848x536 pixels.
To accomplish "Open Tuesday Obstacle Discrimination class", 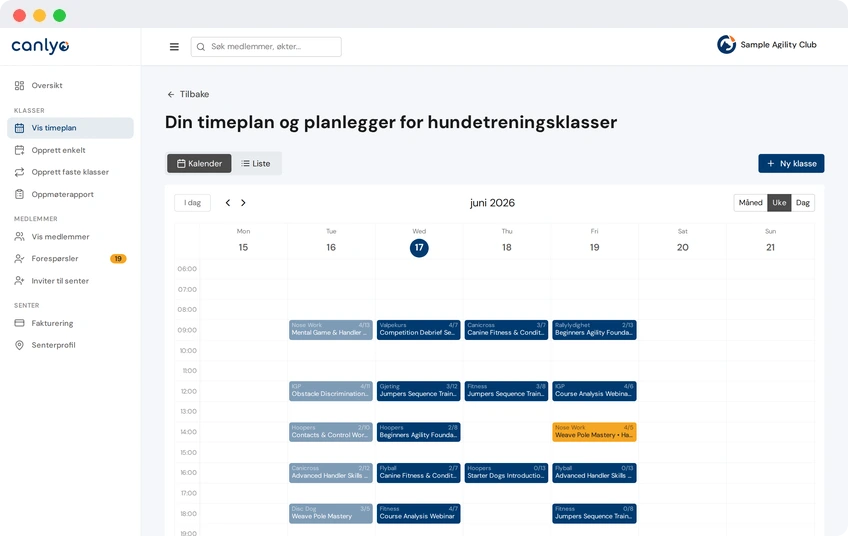I will [331, 391].
